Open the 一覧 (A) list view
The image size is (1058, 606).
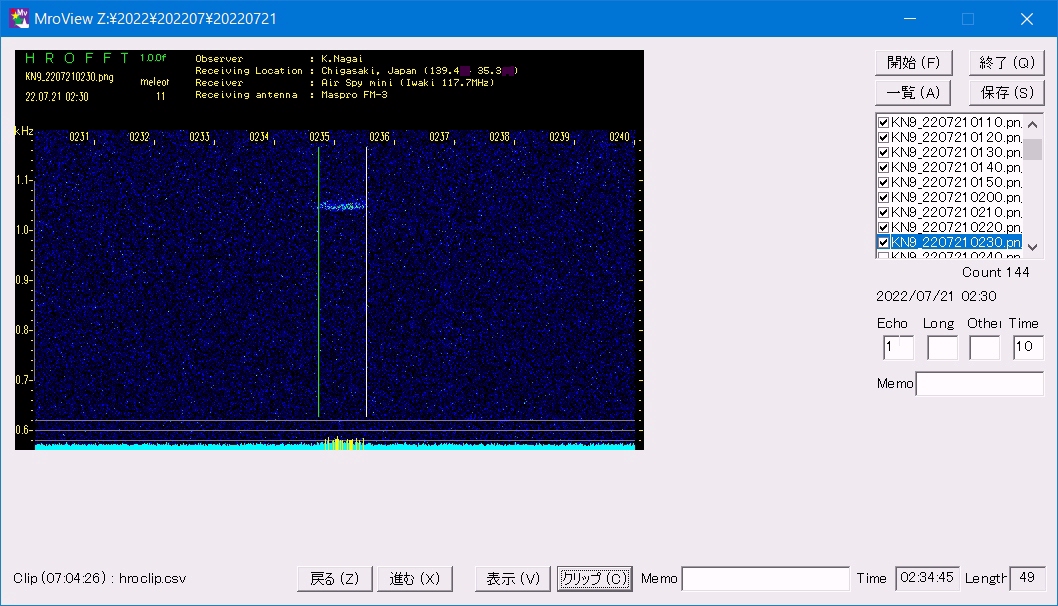click(913, 92)
